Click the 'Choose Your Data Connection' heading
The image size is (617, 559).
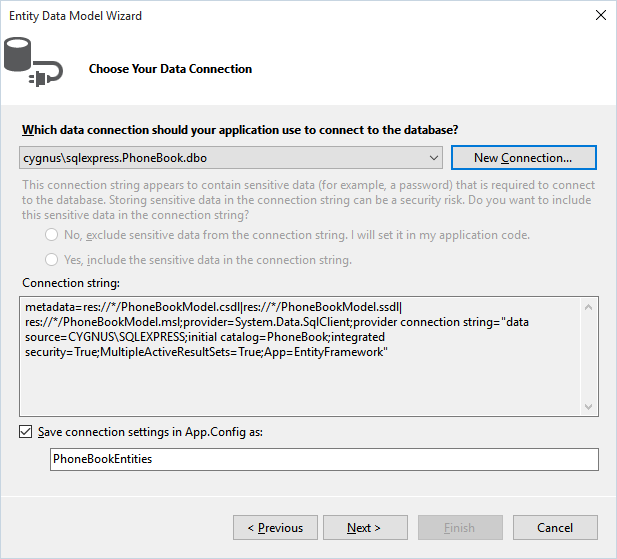(170, 69)
